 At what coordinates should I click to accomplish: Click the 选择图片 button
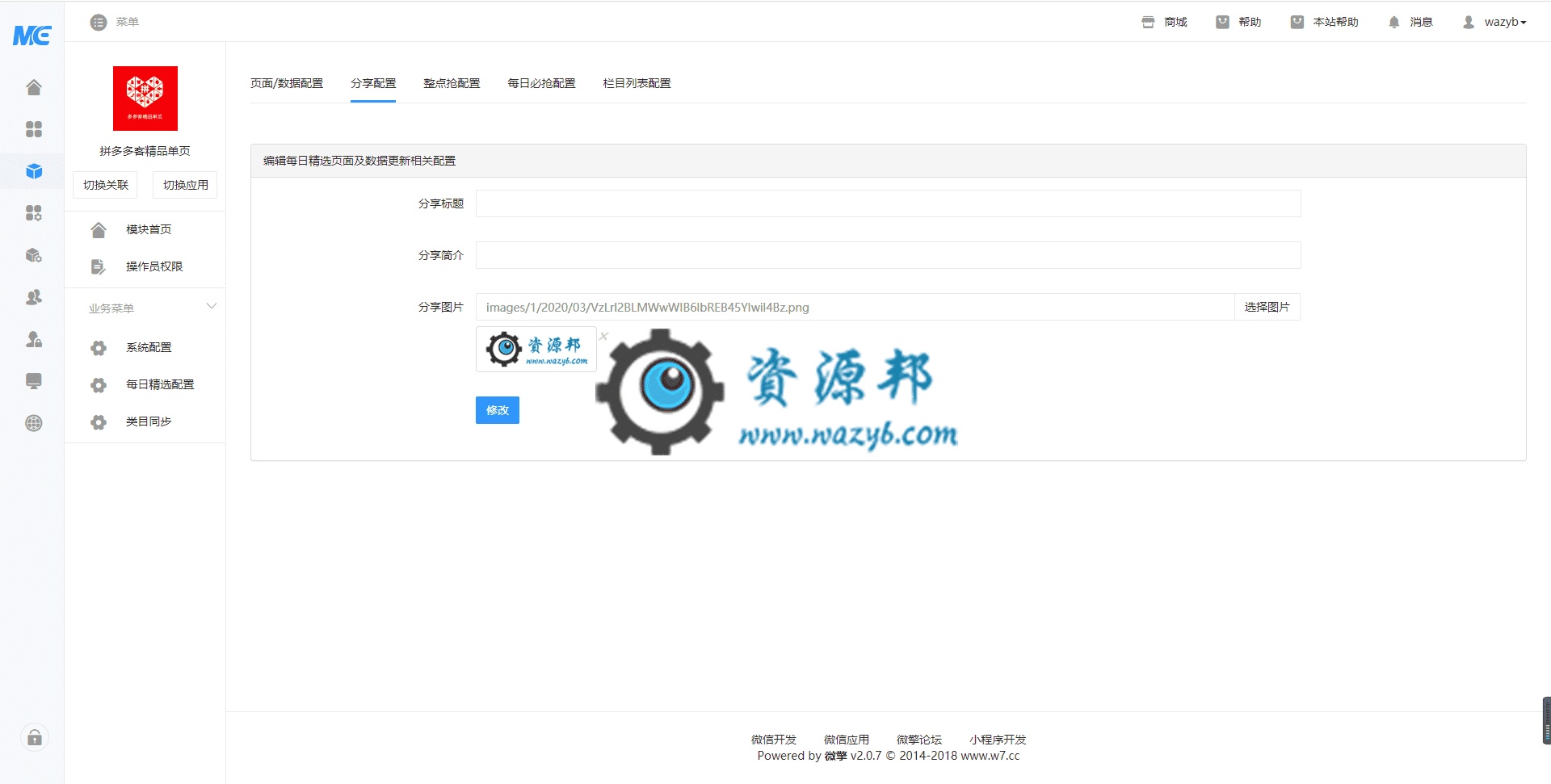[1267, 307]
